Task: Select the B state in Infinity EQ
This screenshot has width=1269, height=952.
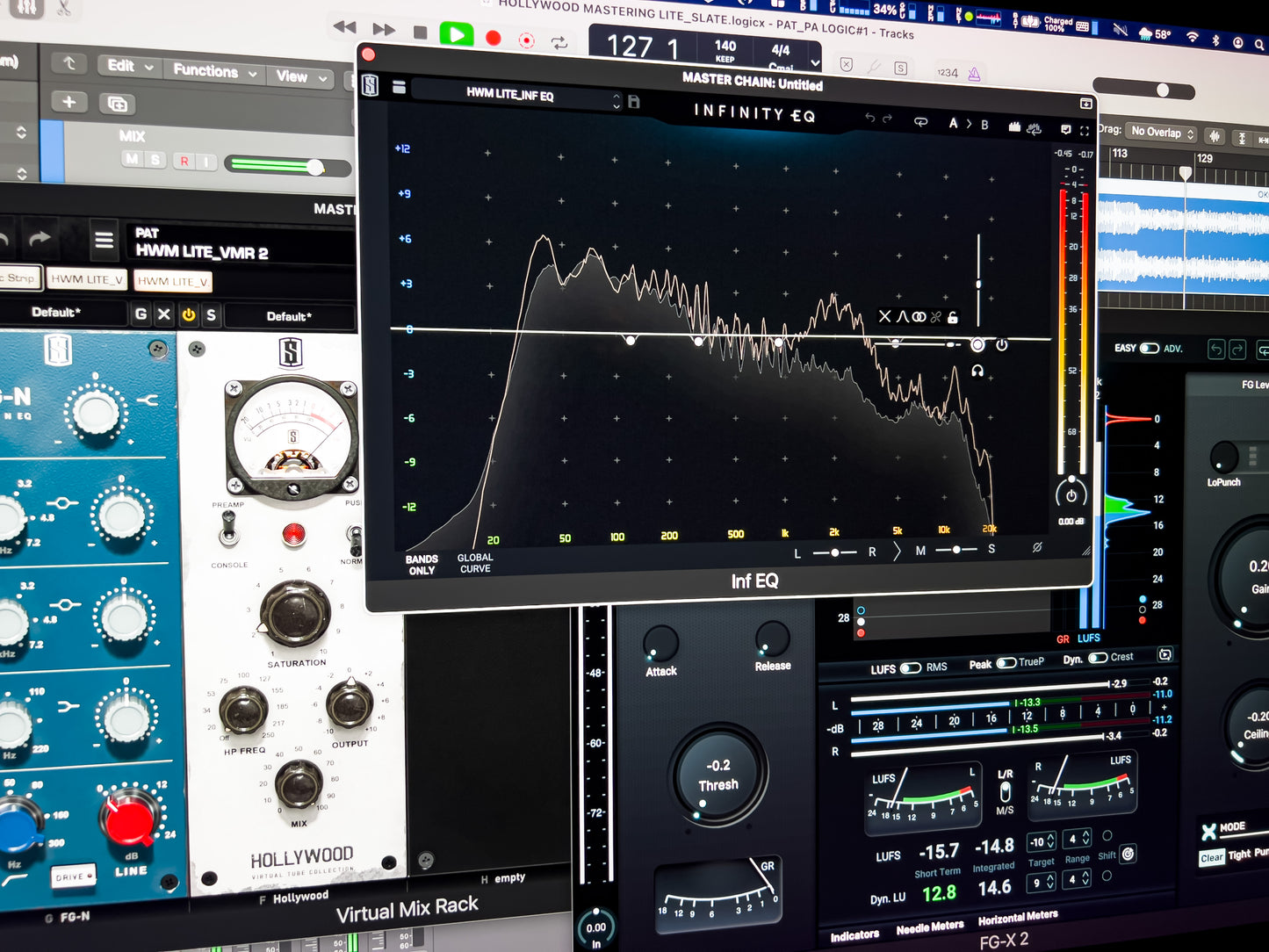Action: pyautogui.click(x=984, y=125)
